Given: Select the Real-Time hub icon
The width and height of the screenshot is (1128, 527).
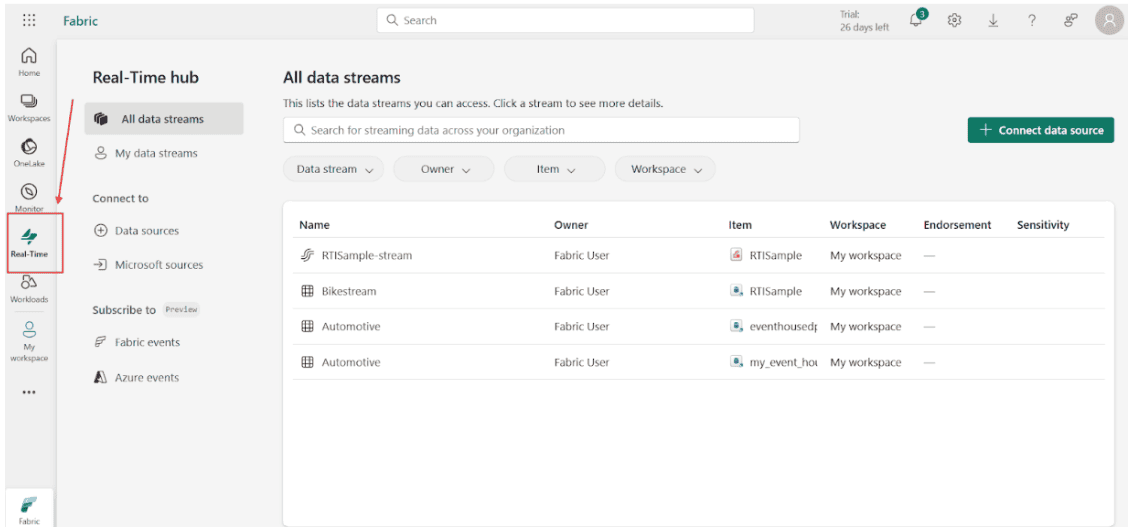Looking at the screenshot, I should [29, 242].
